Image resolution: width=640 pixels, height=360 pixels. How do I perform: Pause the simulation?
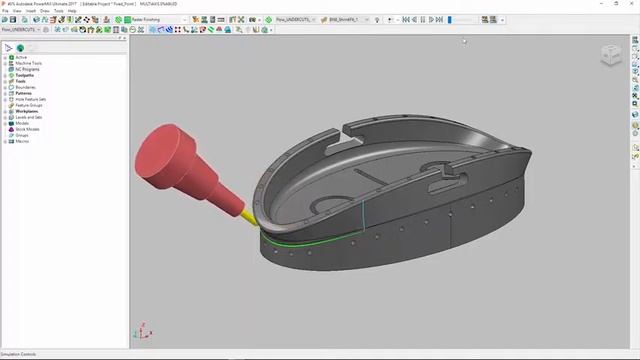423,20
